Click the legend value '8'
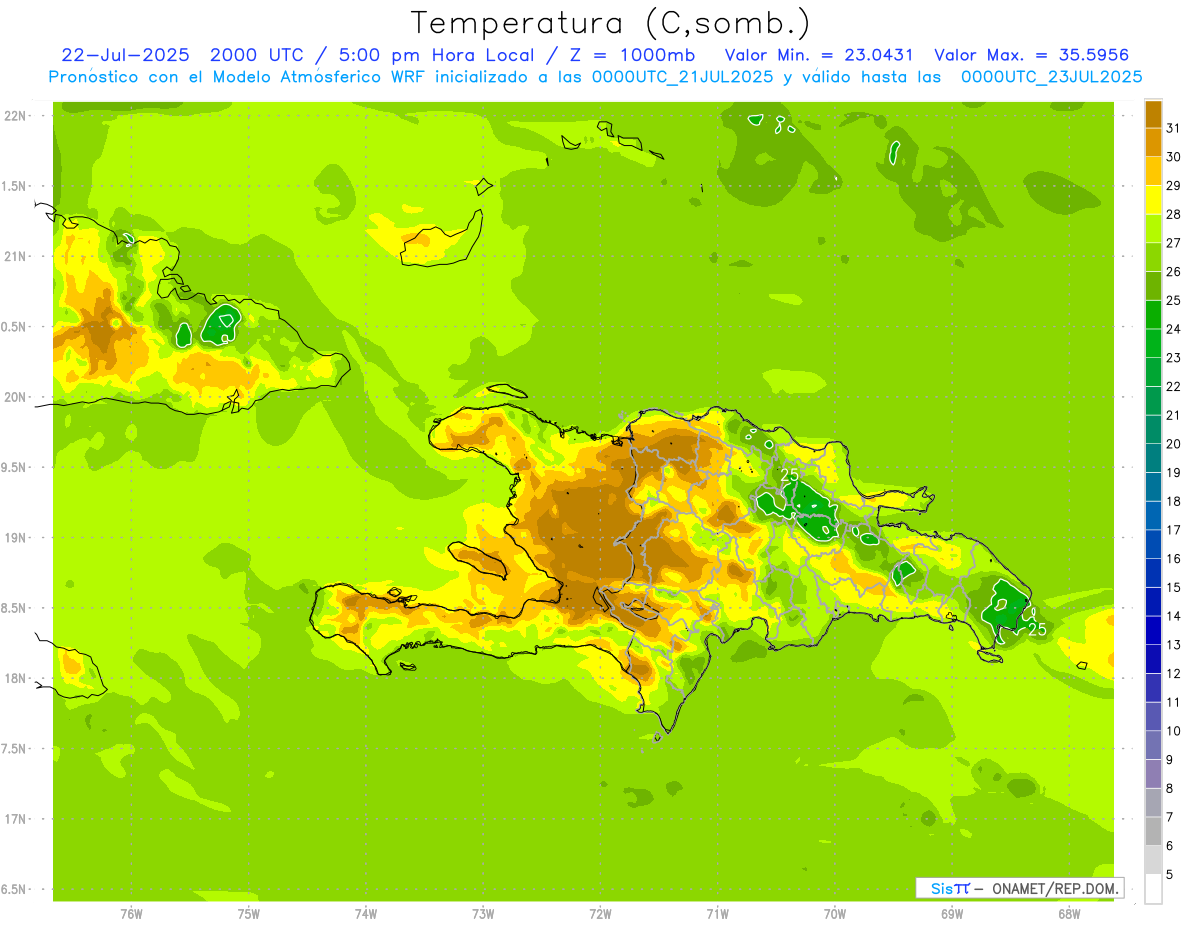Viewport: 1200px width, 927px height. [1170, 788]
